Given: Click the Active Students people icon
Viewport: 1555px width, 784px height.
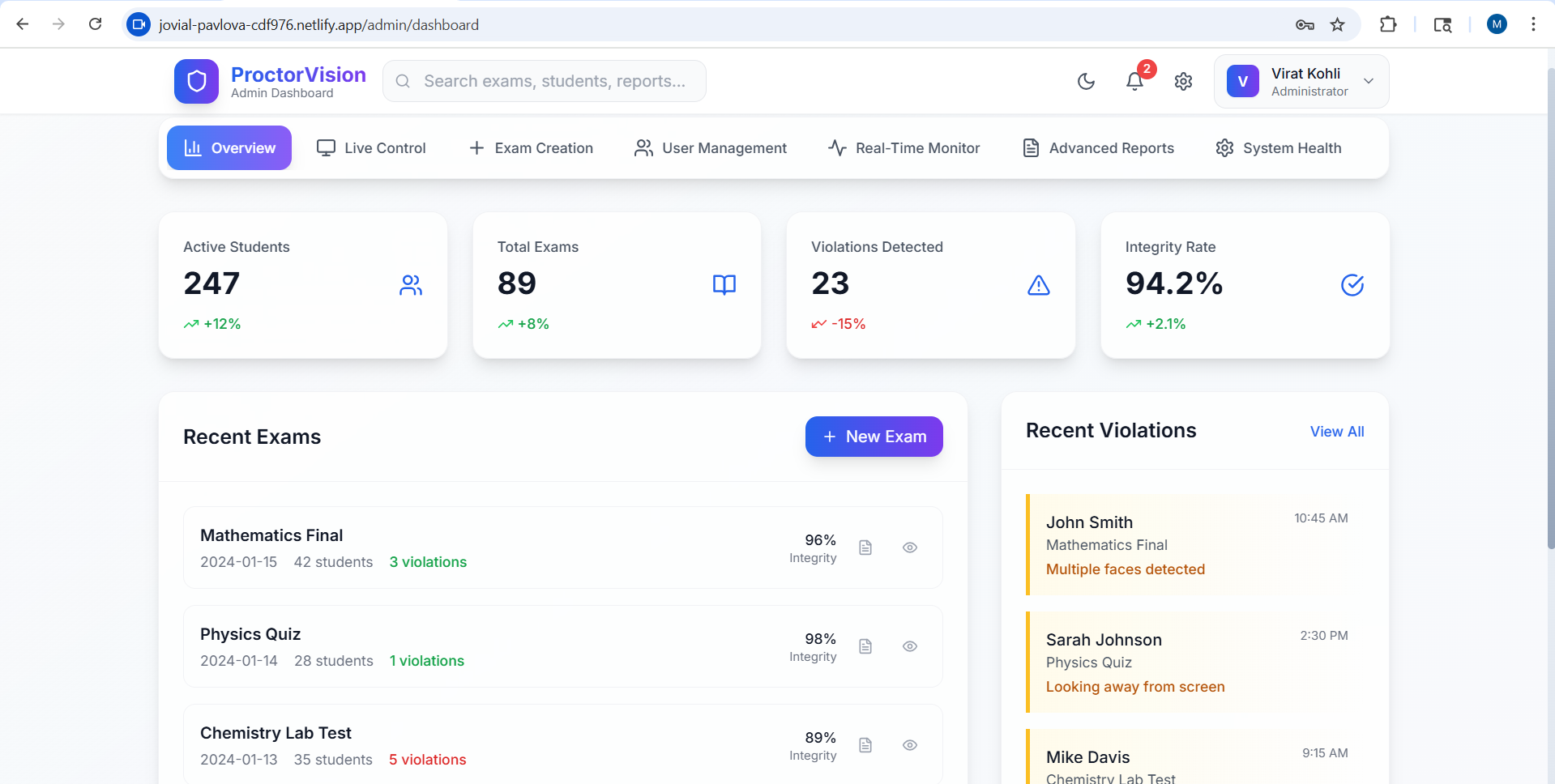Looking at the screenshot, I should pyautogui.click(x=411, y=285).
